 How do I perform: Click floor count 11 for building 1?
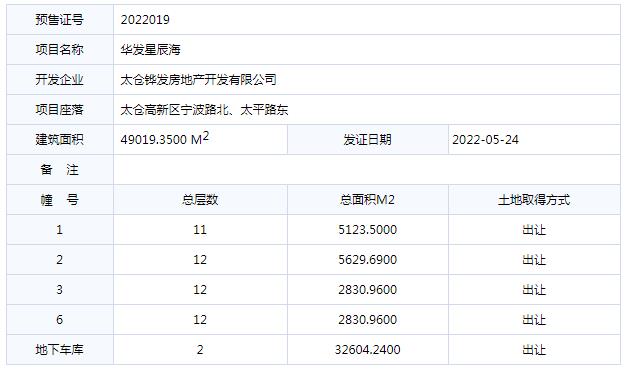pyautogui.click(x=200, y=230)
